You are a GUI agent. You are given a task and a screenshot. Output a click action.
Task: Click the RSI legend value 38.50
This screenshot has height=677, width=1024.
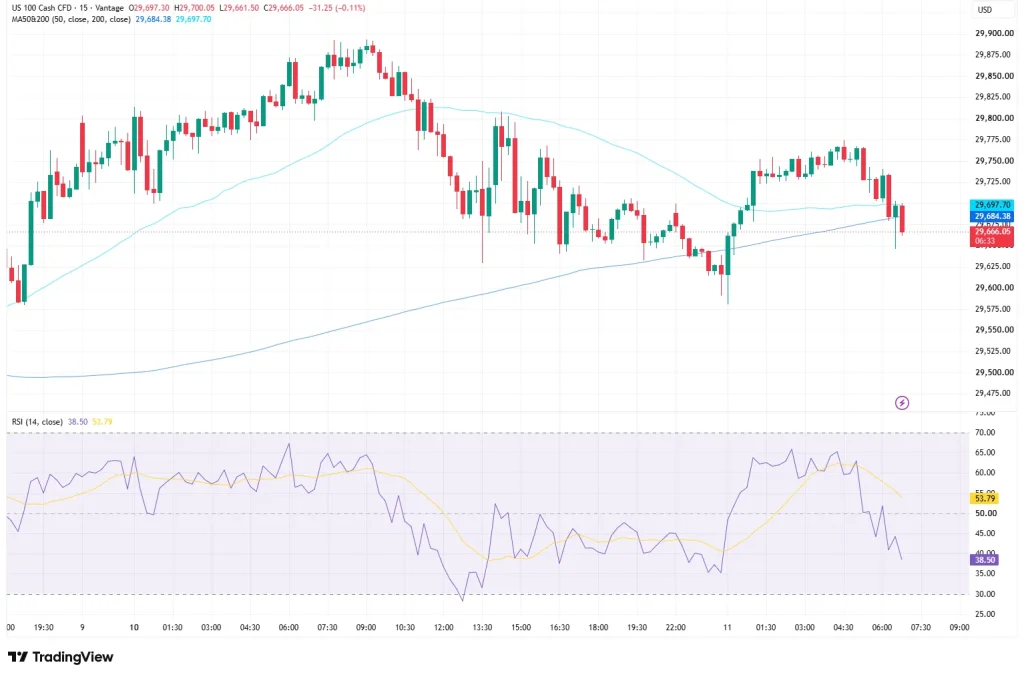pyautogui.click(x=78, y=422)
